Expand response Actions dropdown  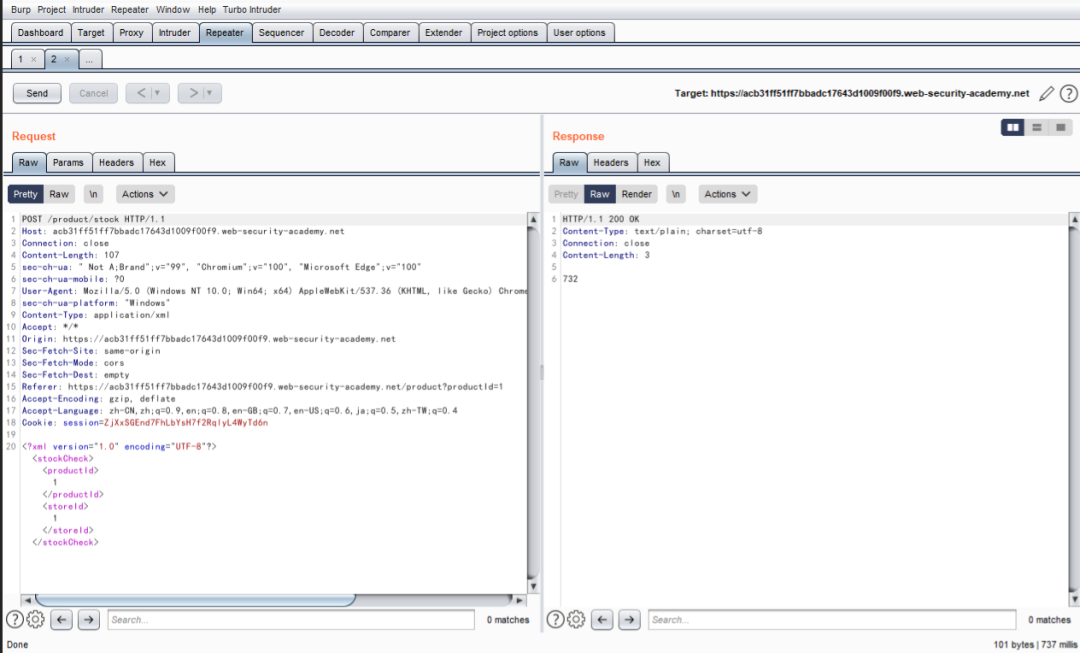[x=727, y=194]
